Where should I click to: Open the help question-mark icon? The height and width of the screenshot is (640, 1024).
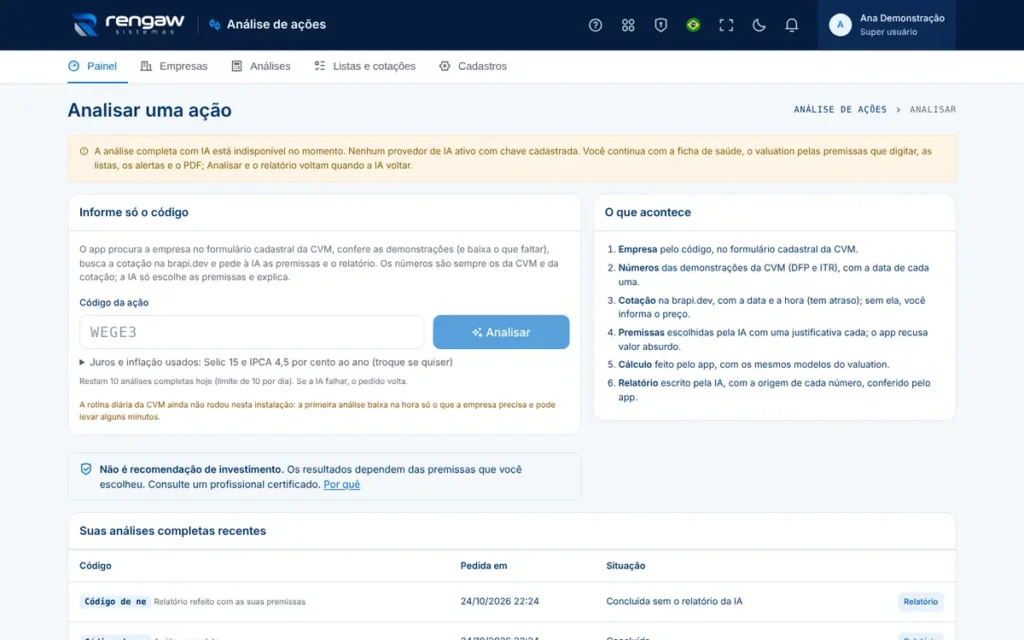point(595,25)
